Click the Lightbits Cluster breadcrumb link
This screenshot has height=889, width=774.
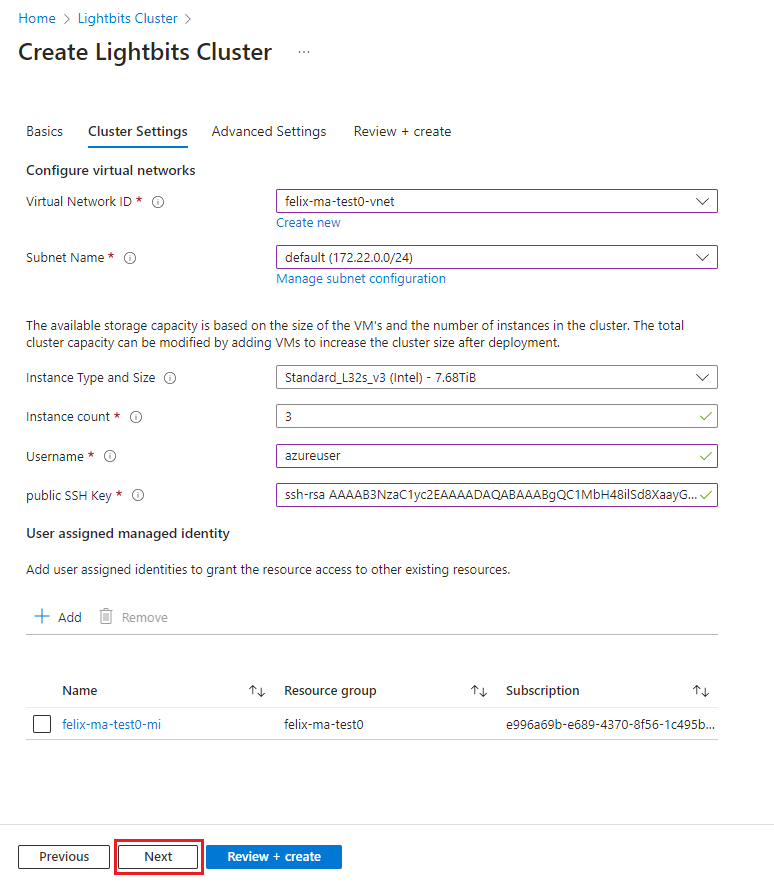(128, 19)
